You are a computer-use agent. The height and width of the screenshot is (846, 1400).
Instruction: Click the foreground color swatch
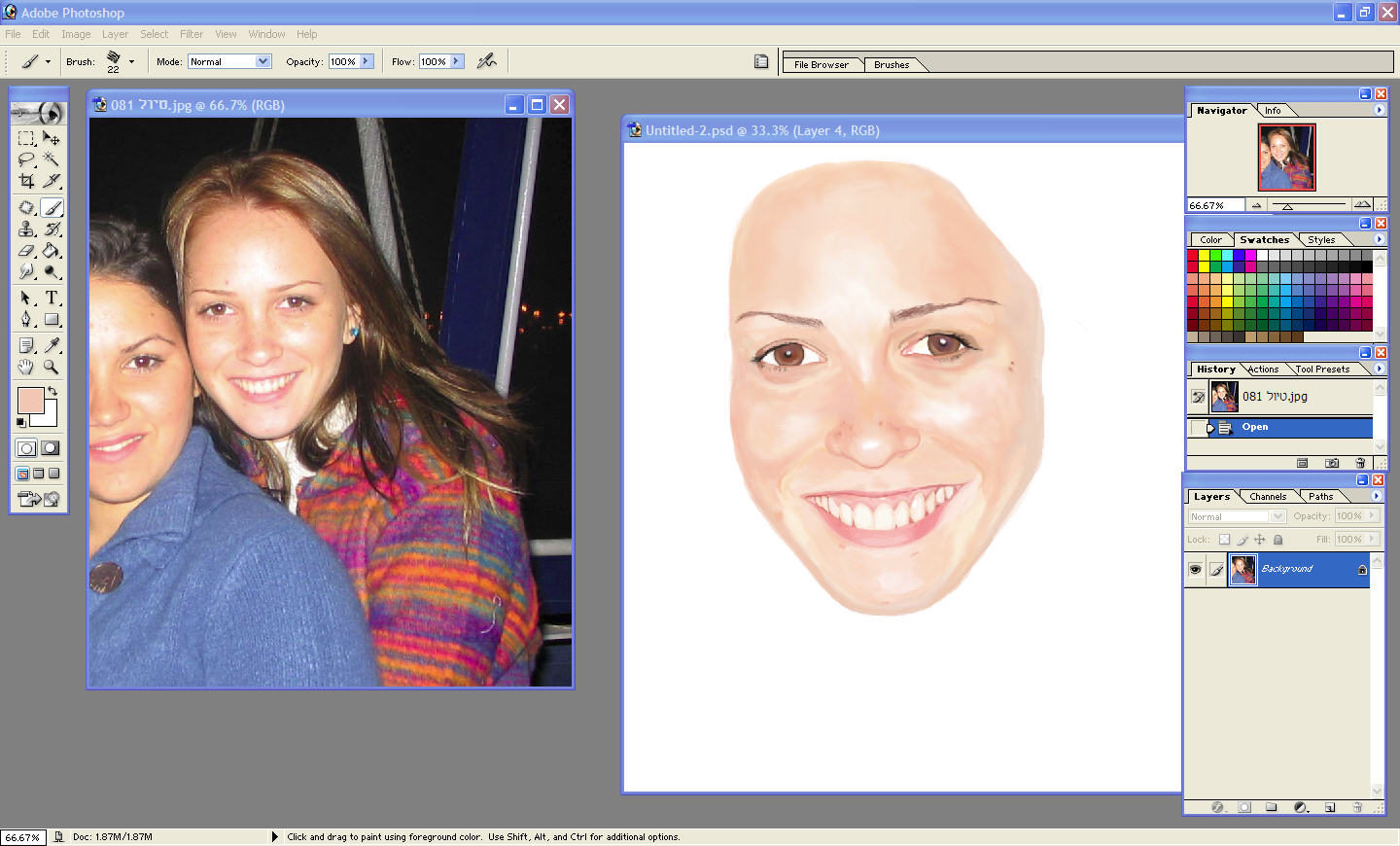click(x=30, y=400)
